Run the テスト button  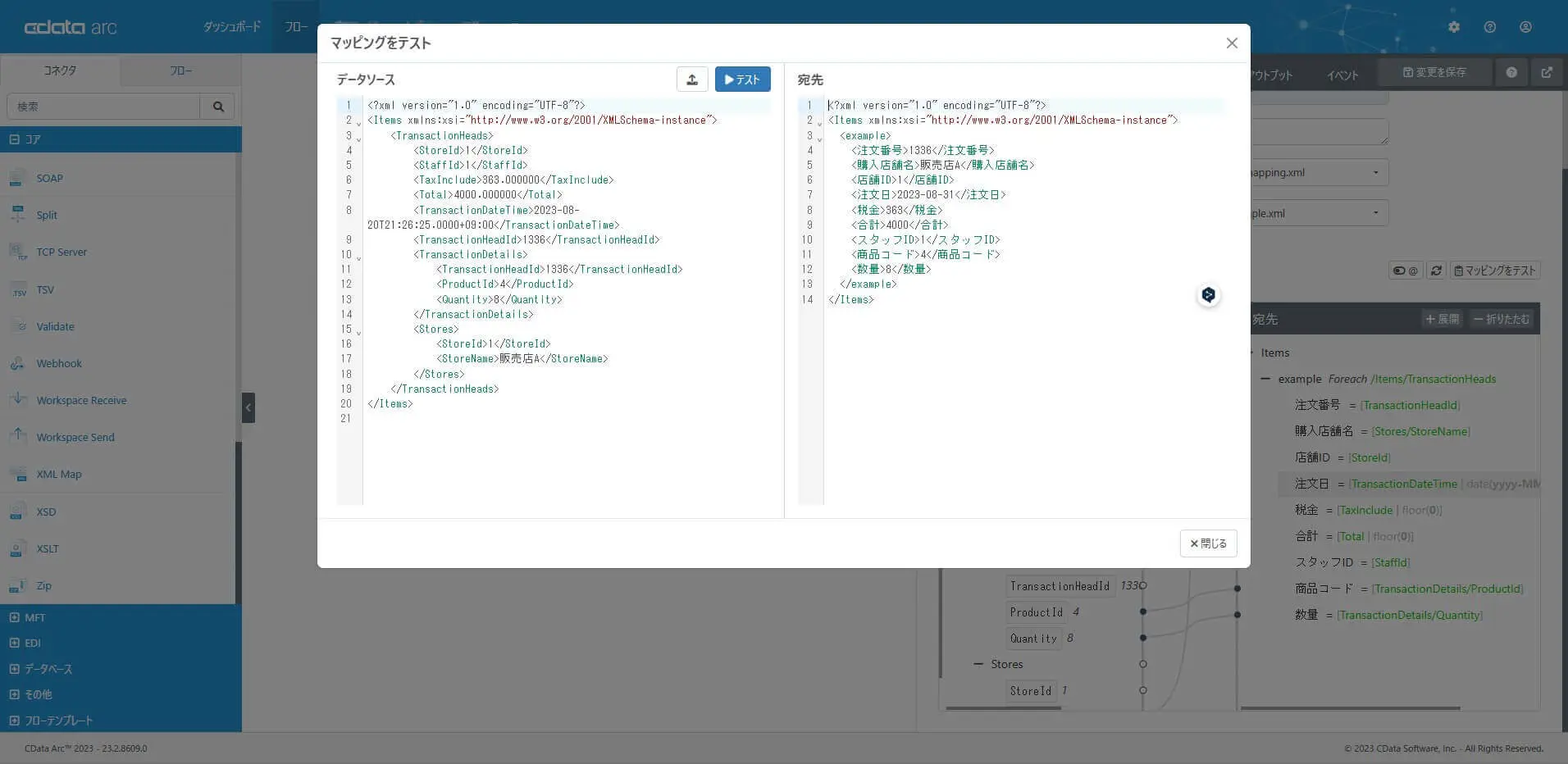[x=742, y=80]
